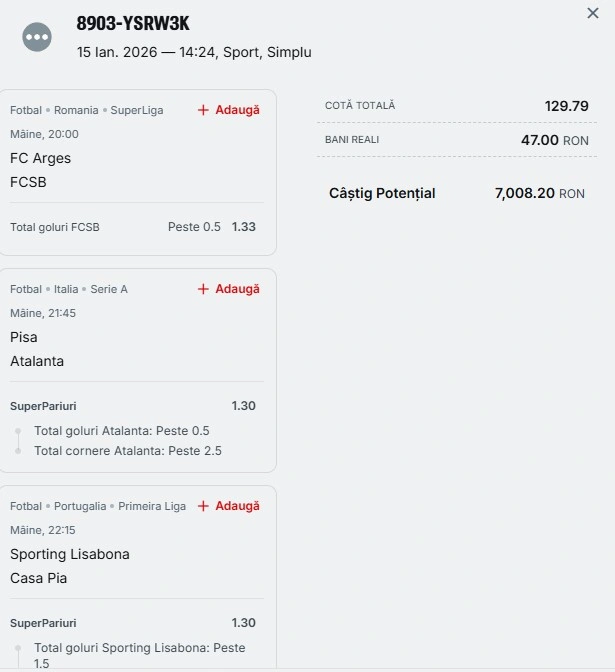Click the Total goluri FCSB Peste 0.5 odds

click(x=243, y=227)
